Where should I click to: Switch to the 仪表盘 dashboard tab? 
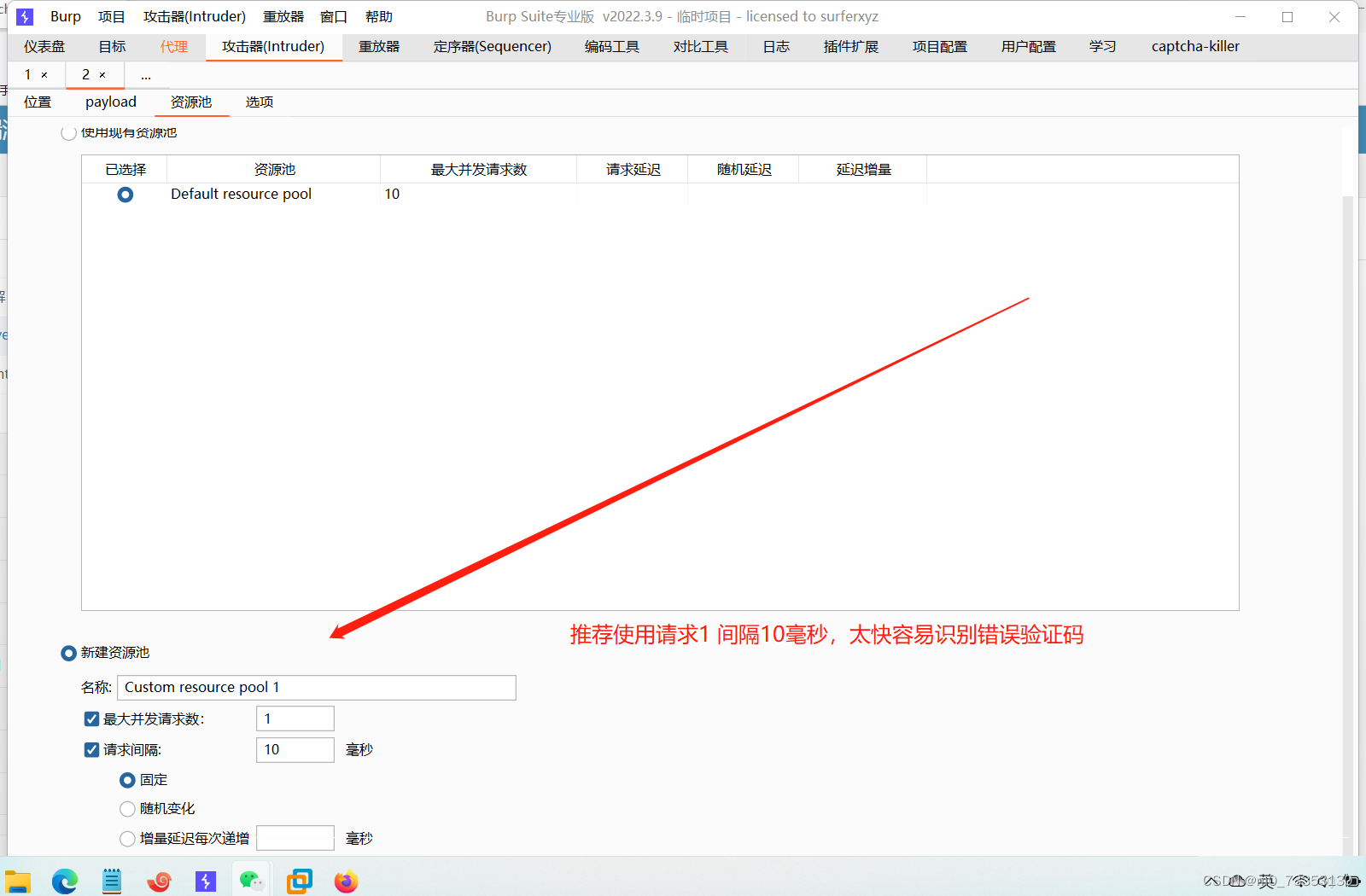tap(44, 47)
